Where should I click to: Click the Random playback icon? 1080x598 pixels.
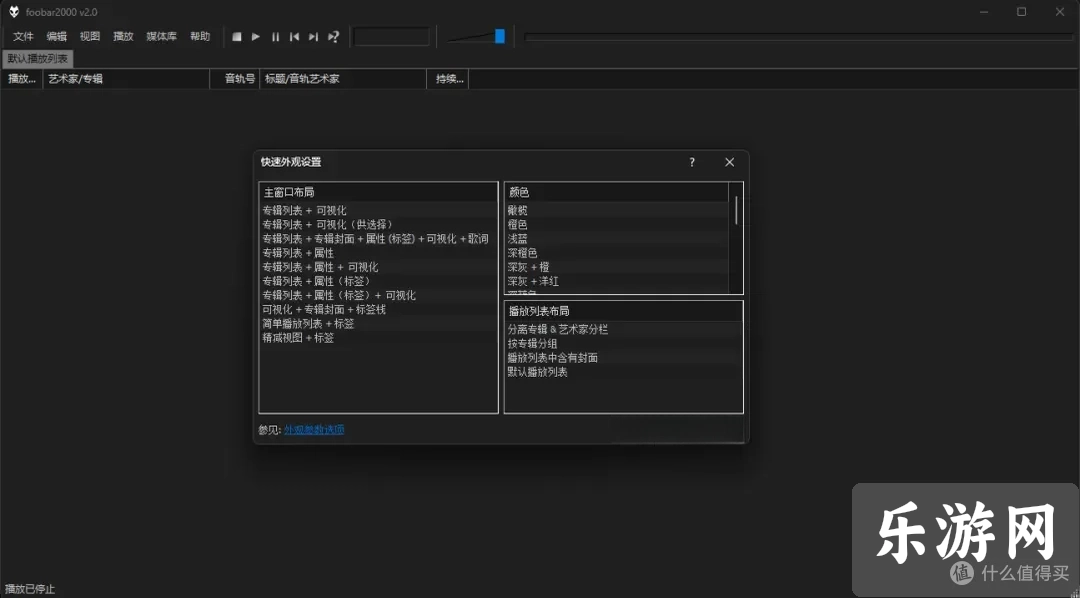[x=333, y=37]
